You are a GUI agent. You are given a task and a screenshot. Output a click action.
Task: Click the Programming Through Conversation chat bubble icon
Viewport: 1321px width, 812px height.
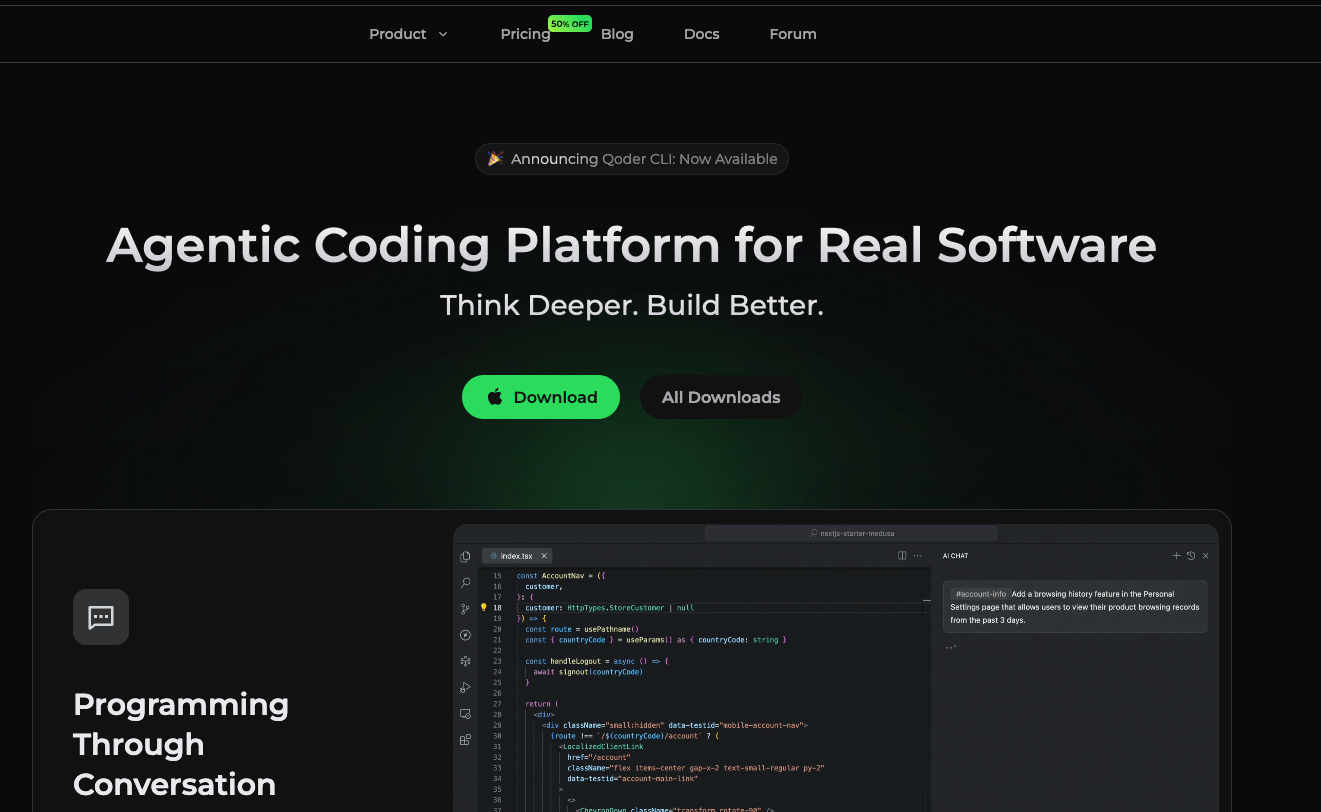coord(101,616)
